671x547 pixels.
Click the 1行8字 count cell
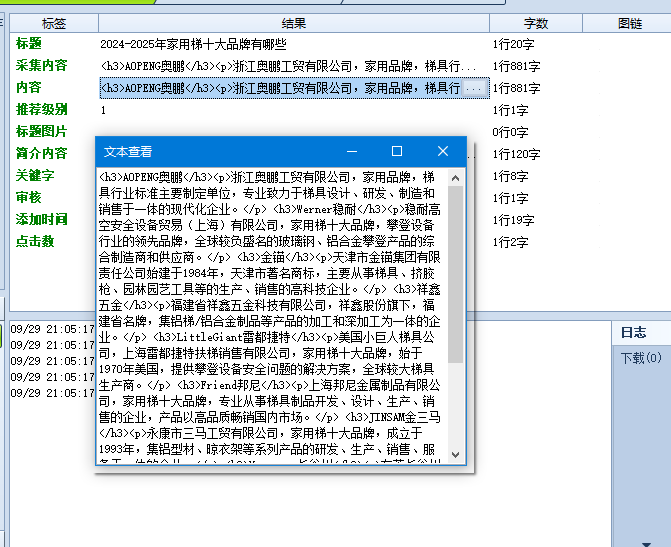(x=510, y=176)
